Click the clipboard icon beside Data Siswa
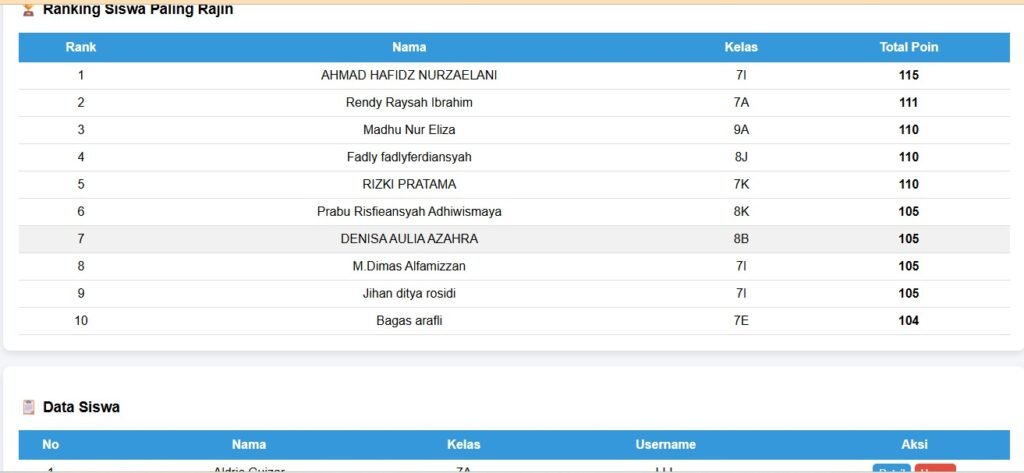 pyautogui.click(x=28, y=407)
